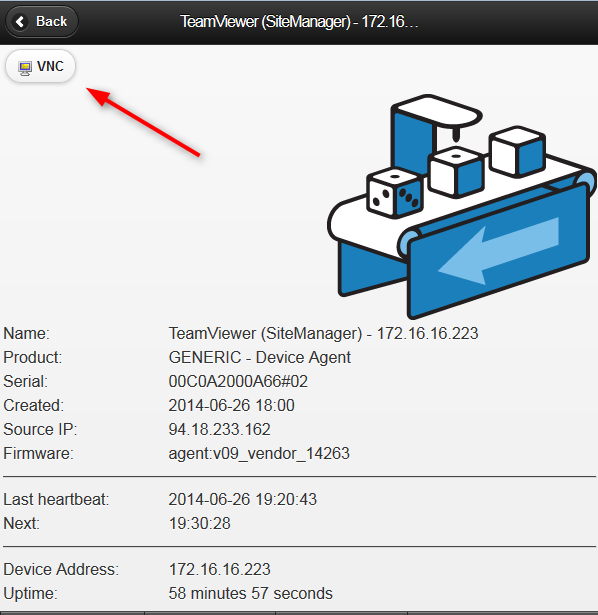Select product value 'GENERIC - Device Agent'

pyautogui.click(x=260, y=357)
